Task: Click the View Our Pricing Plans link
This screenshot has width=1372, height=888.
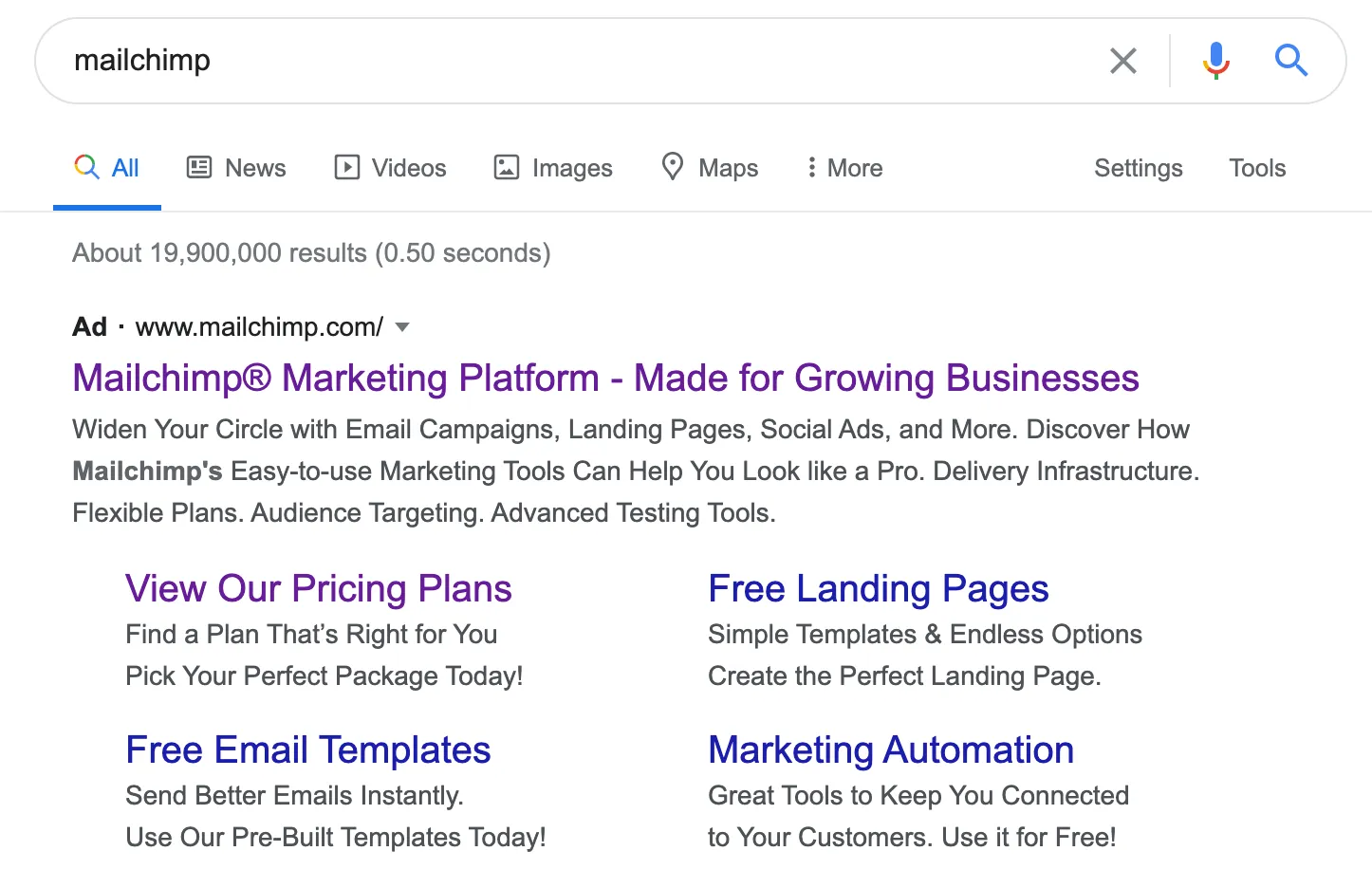Action: (x=318, y=588)
